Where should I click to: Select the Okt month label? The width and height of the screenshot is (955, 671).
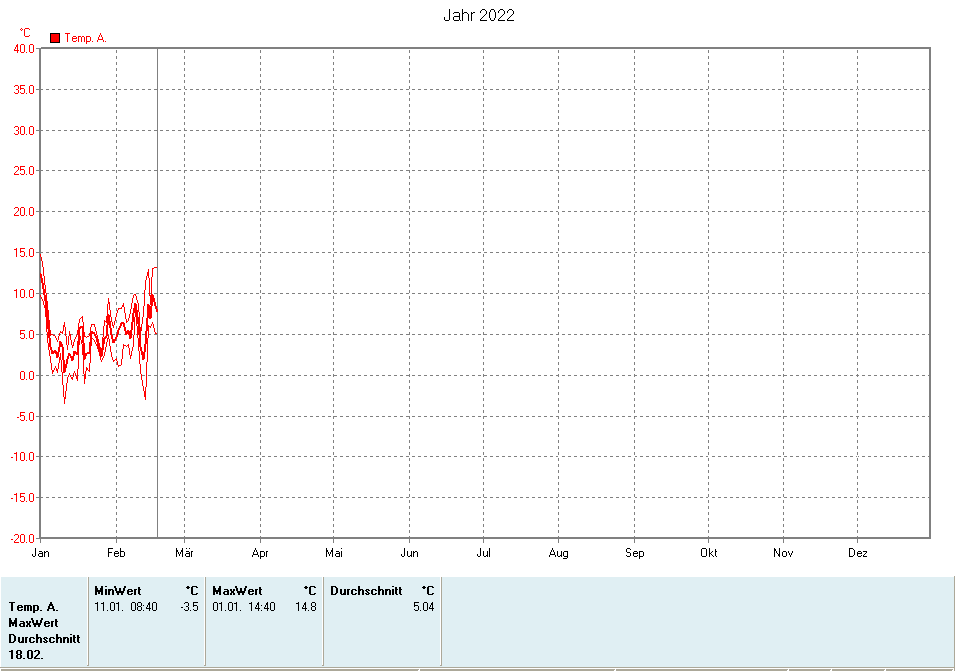(708, 553)
